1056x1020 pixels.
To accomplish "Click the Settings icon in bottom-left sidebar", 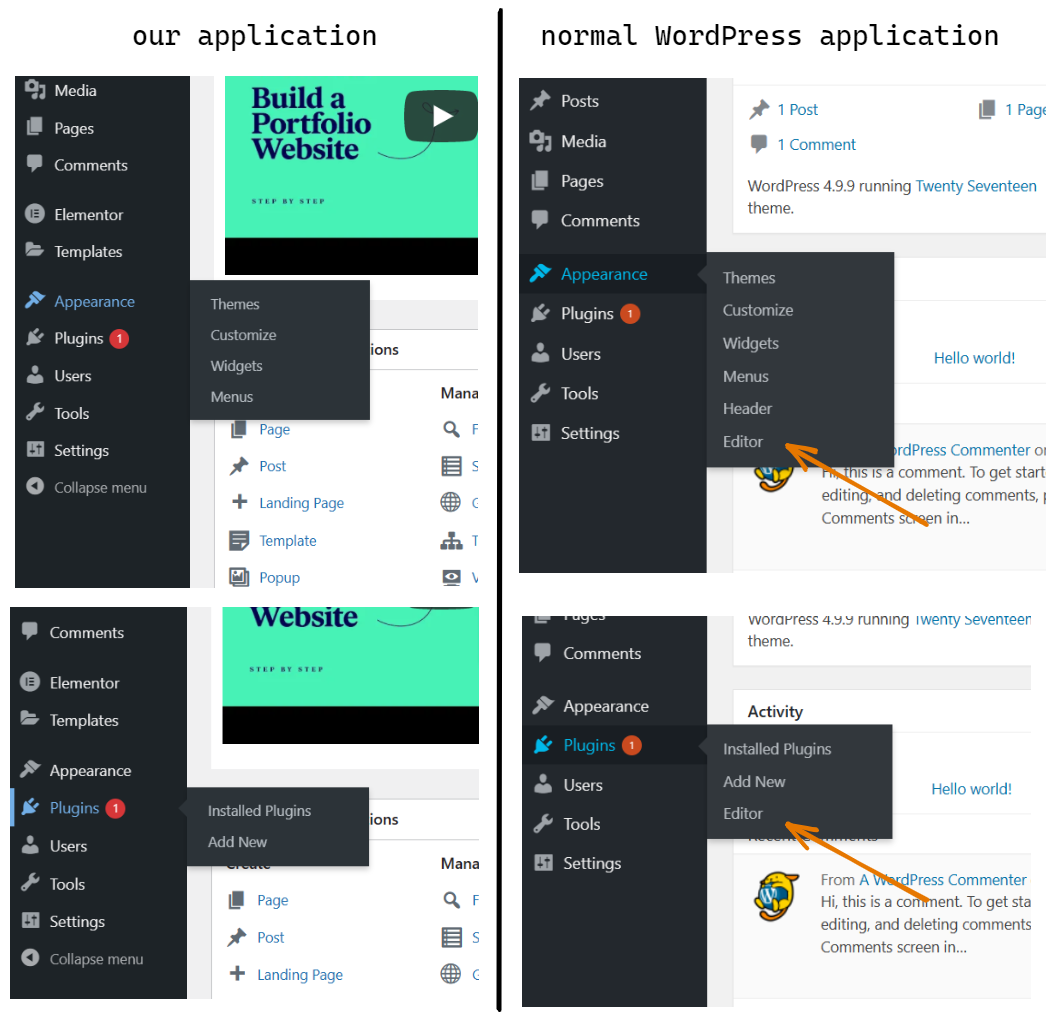I will coord(30,920).
